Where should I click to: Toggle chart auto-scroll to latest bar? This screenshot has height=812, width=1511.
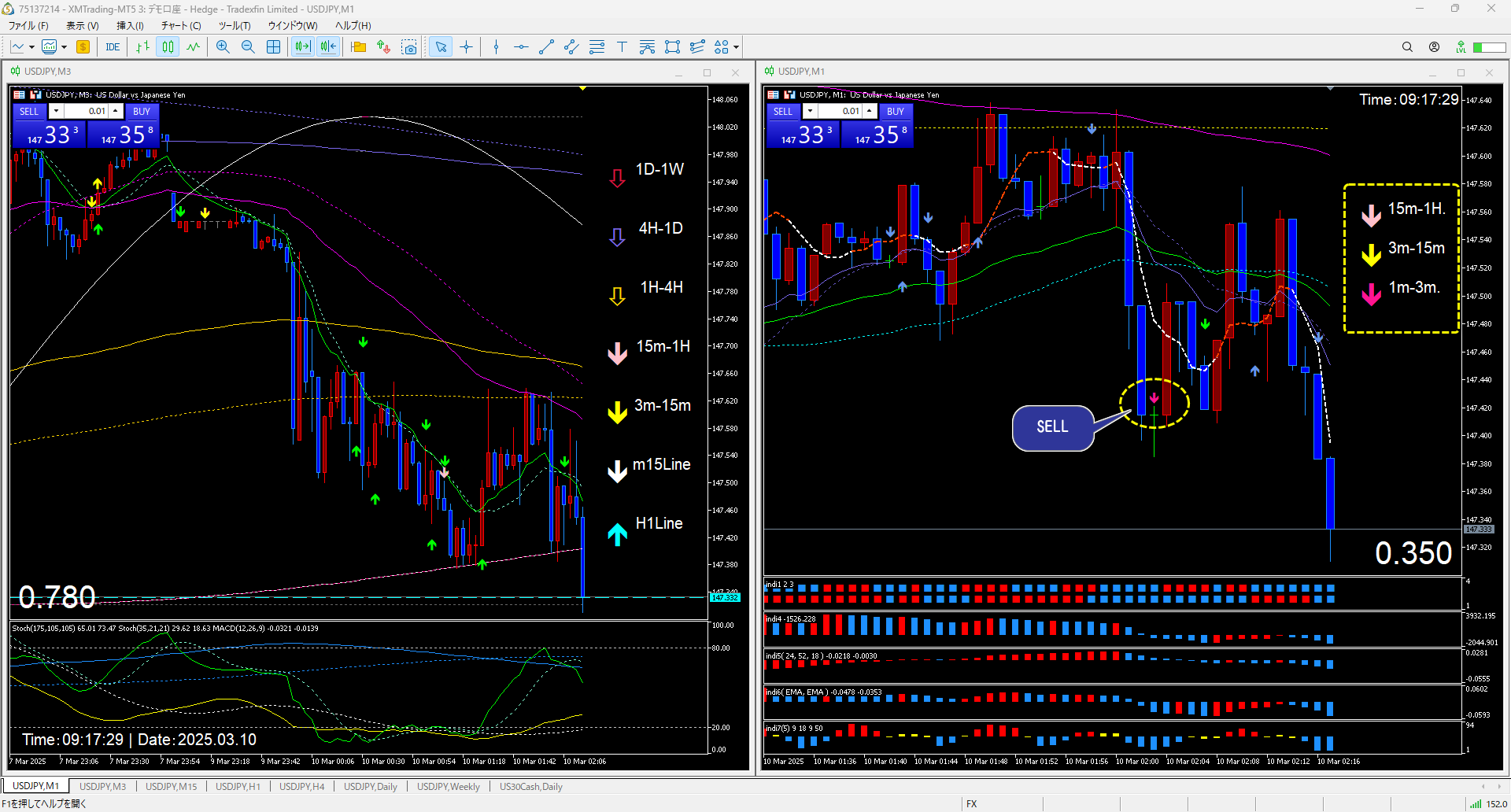click(x=302, y=47)
